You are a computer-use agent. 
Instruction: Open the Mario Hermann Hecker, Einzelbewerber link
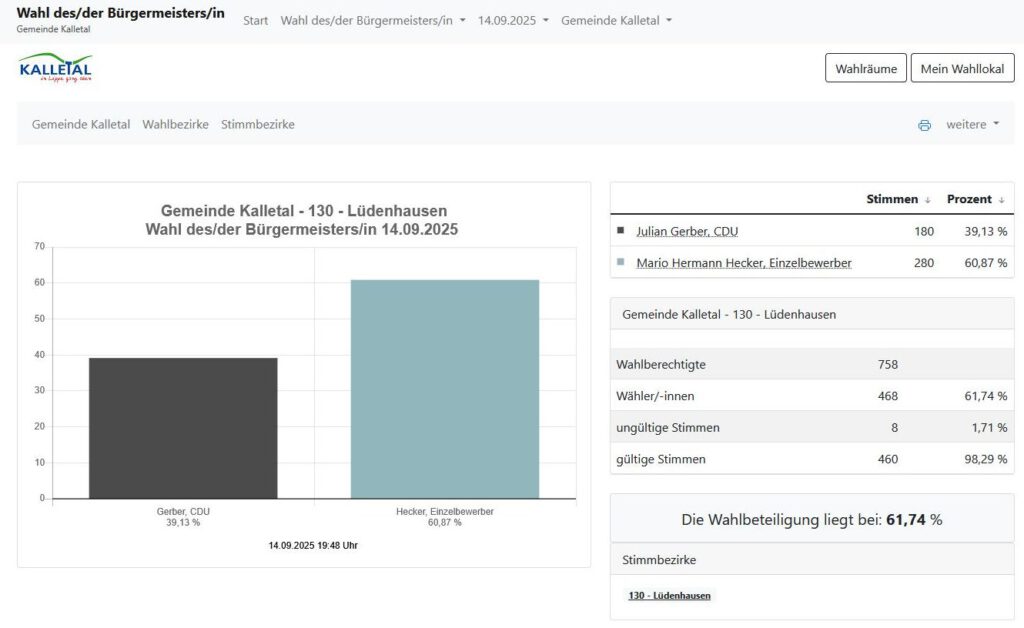pyautogui.click(x=744, y=262)
